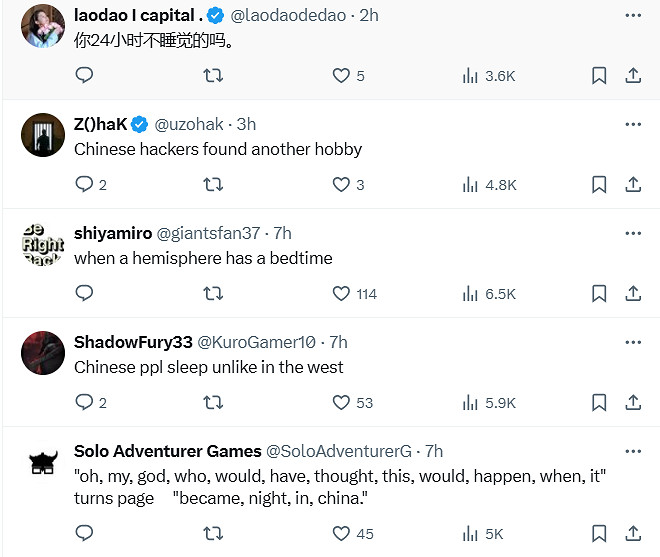Viewport: 660px width, 557px height.
Task: Open more menu on Z()haK's tweet
Action: (x=632, y=124)
